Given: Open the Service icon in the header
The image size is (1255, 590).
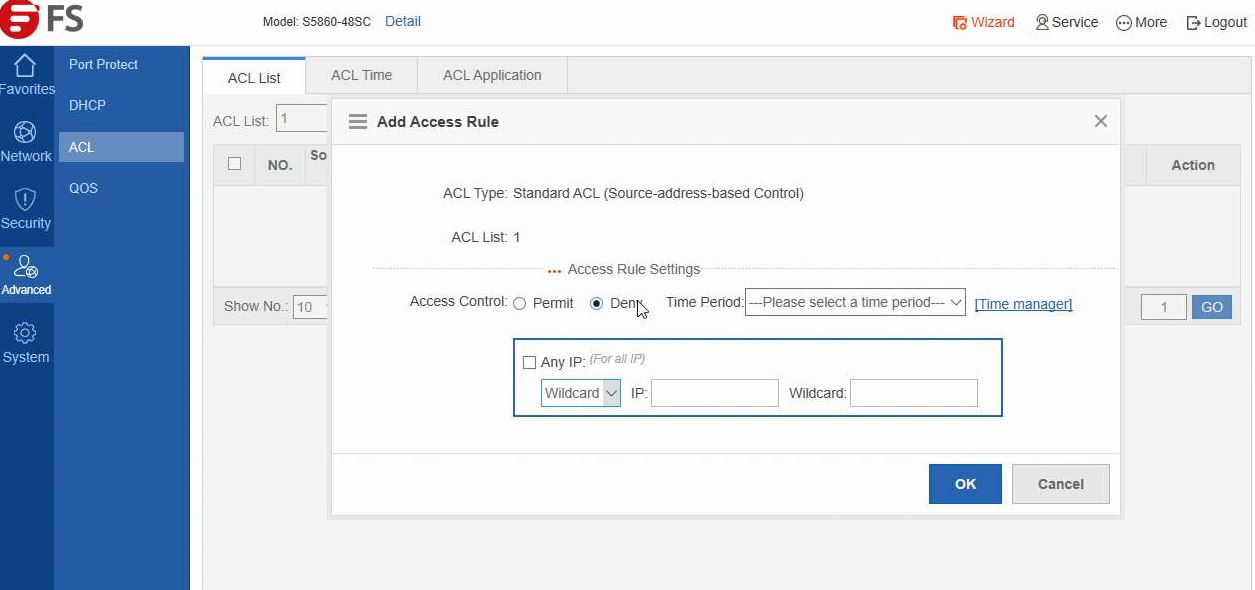Looking at the screenshot, I should click(x=1042, y=22).
